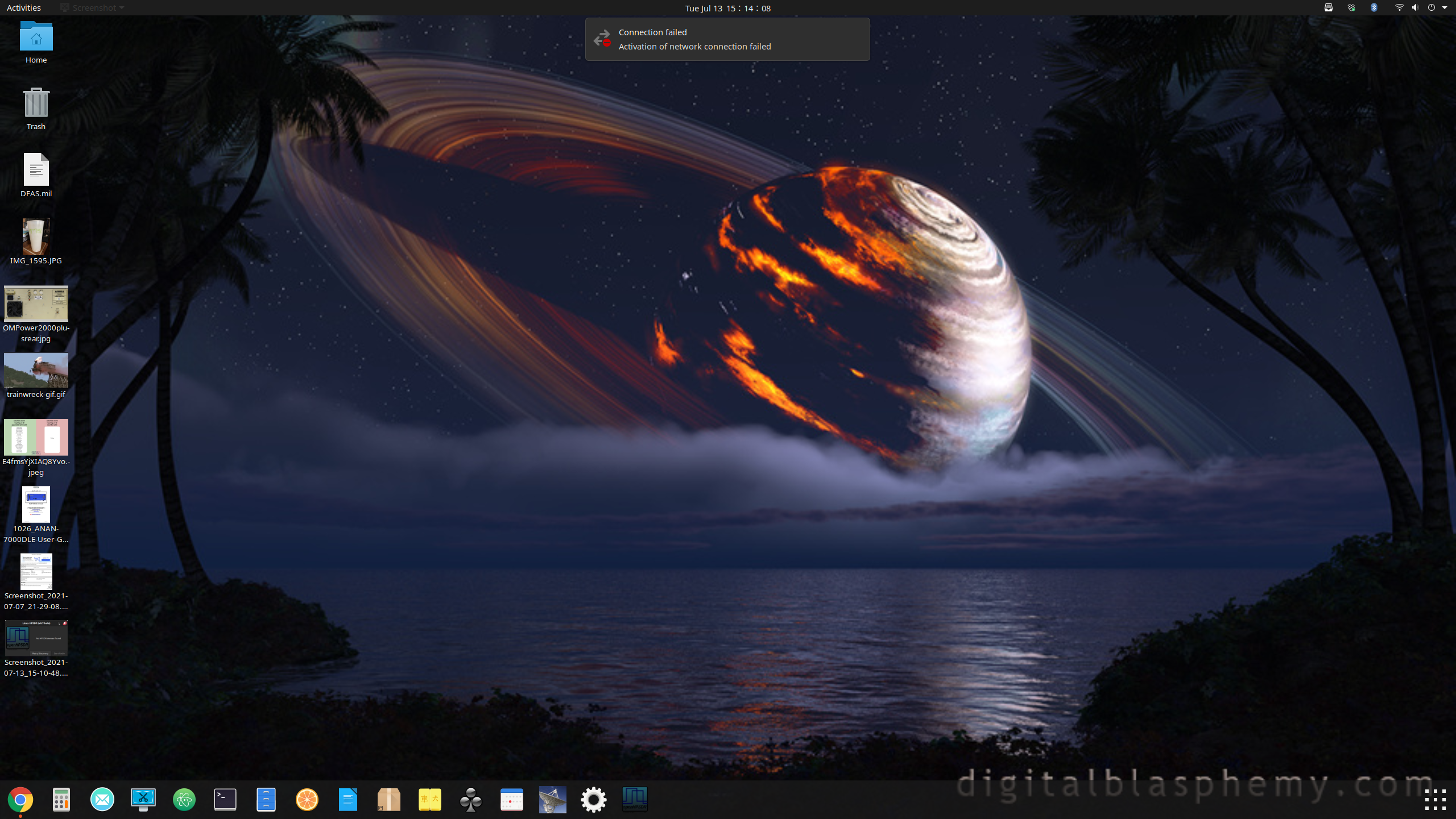Select the DFAS.mil desktop file
Image resolution: width=1456 pixels, height=819 pixels.
point(36,170)
